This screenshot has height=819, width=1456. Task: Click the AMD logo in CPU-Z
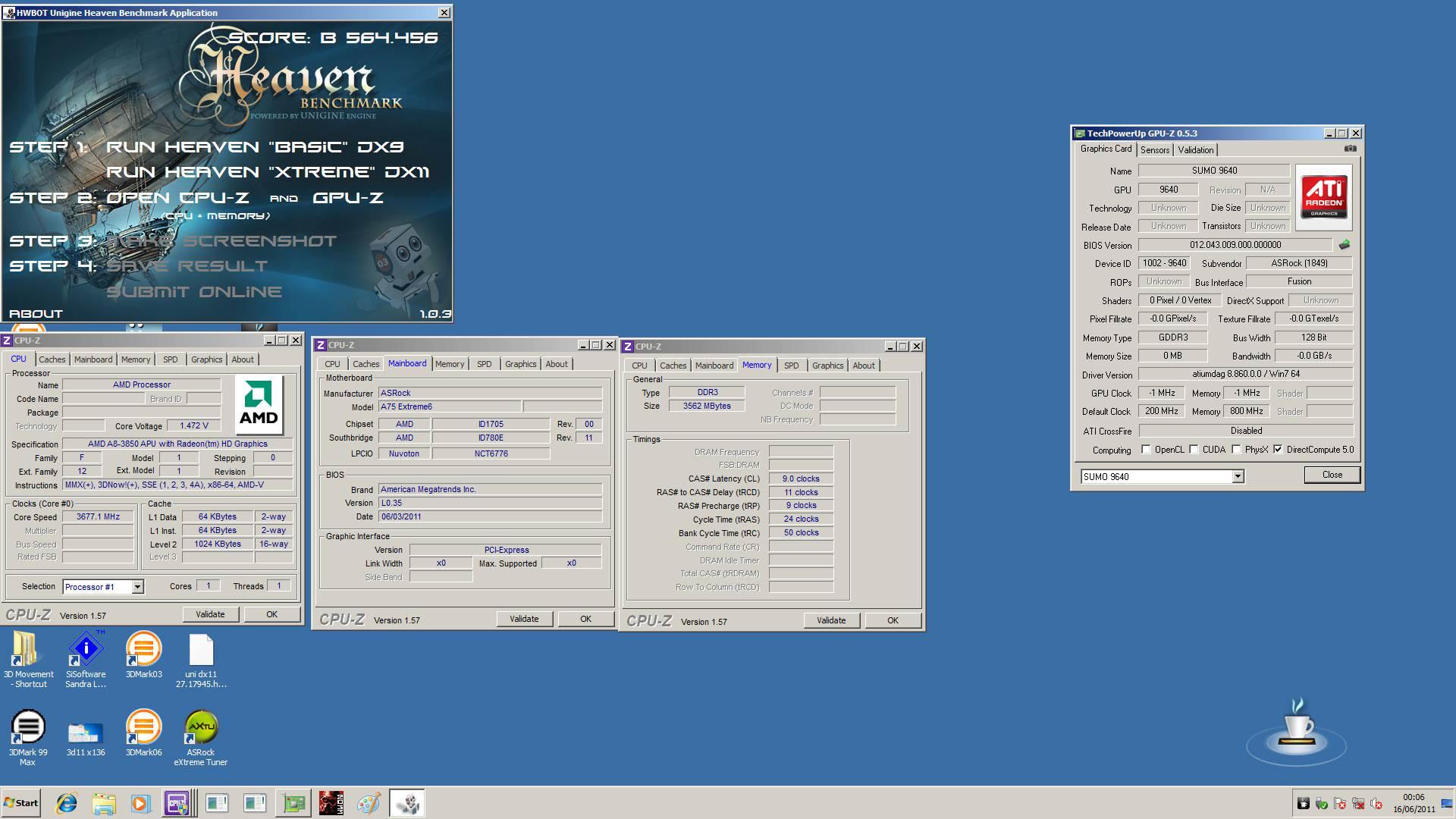pyautogui.click(x=259, y=405)
